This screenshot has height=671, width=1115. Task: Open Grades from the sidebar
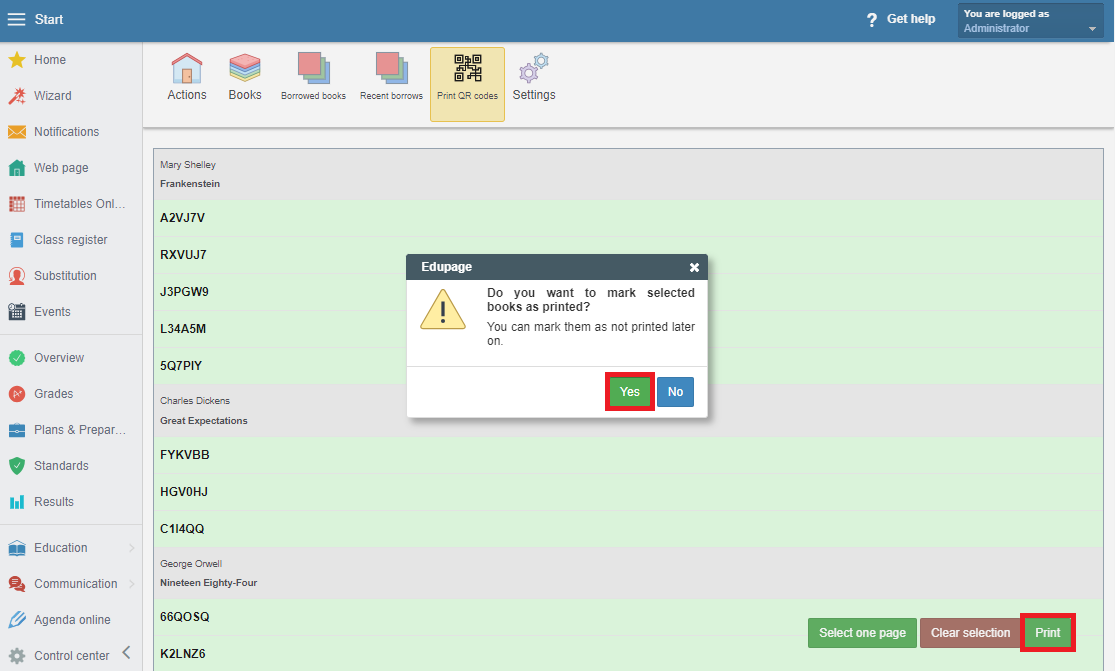pos(53,394)
